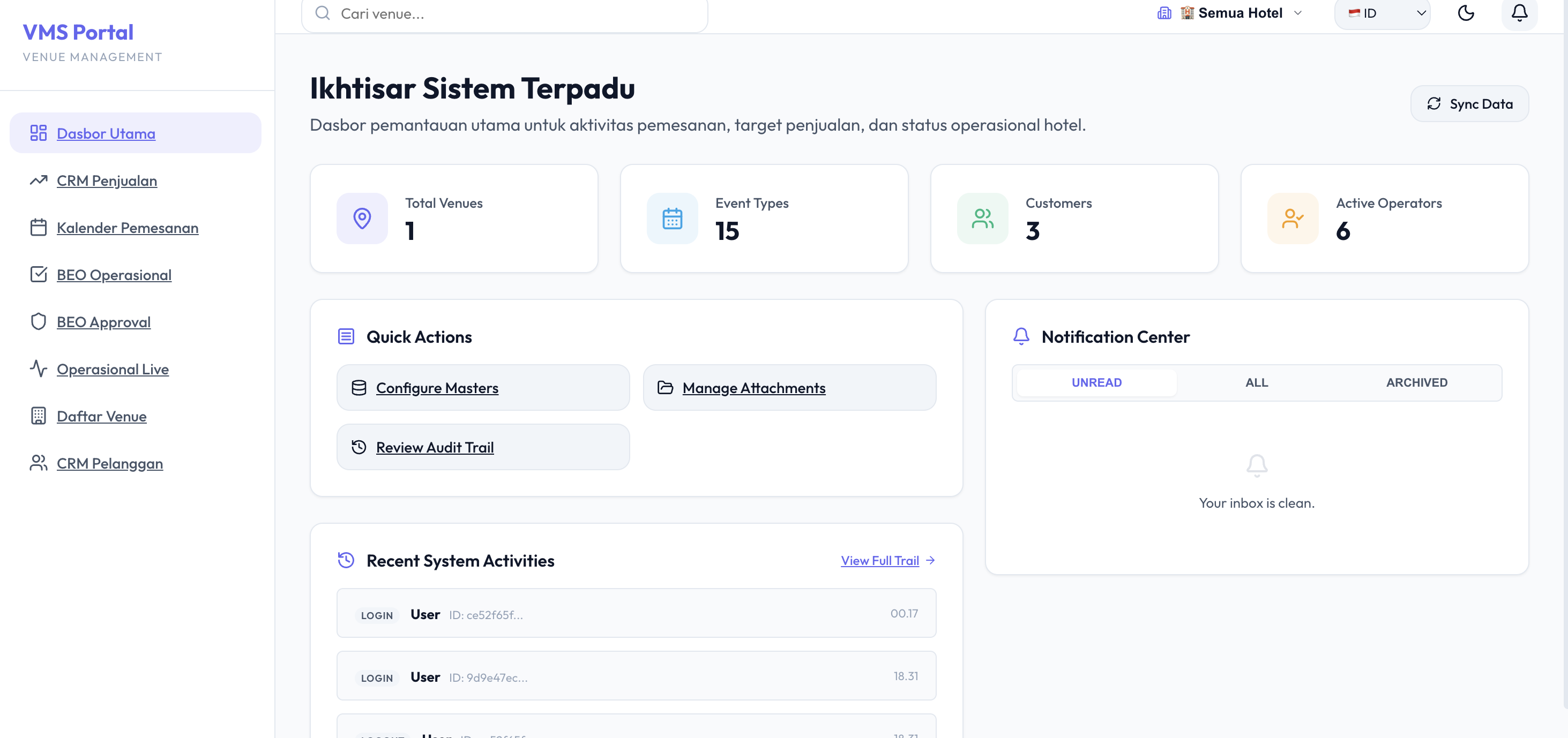Click the Customers people icon

click(x=982, y=219)
